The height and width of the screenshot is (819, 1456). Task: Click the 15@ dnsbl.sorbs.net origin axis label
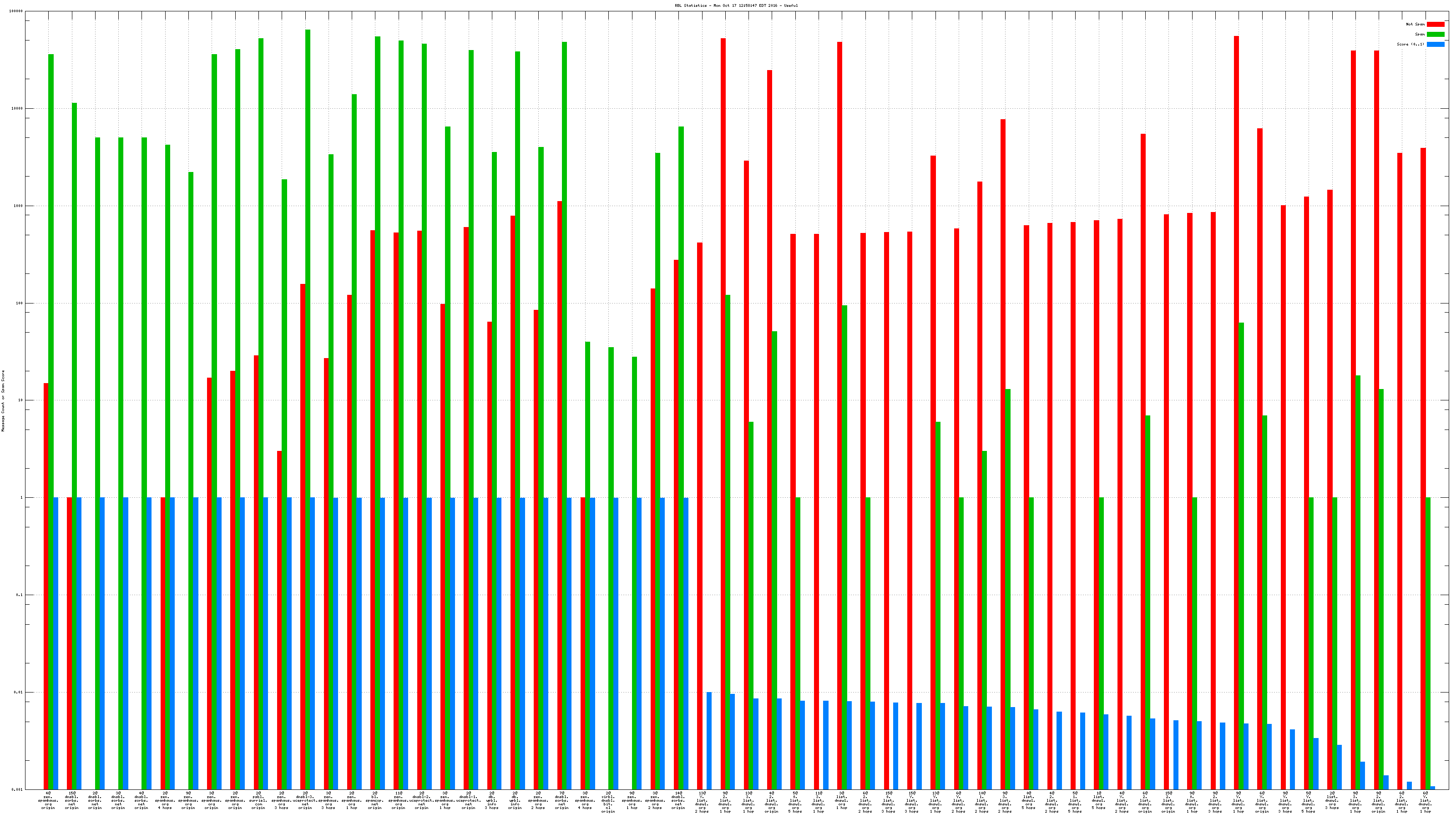(x=72, y=800)
